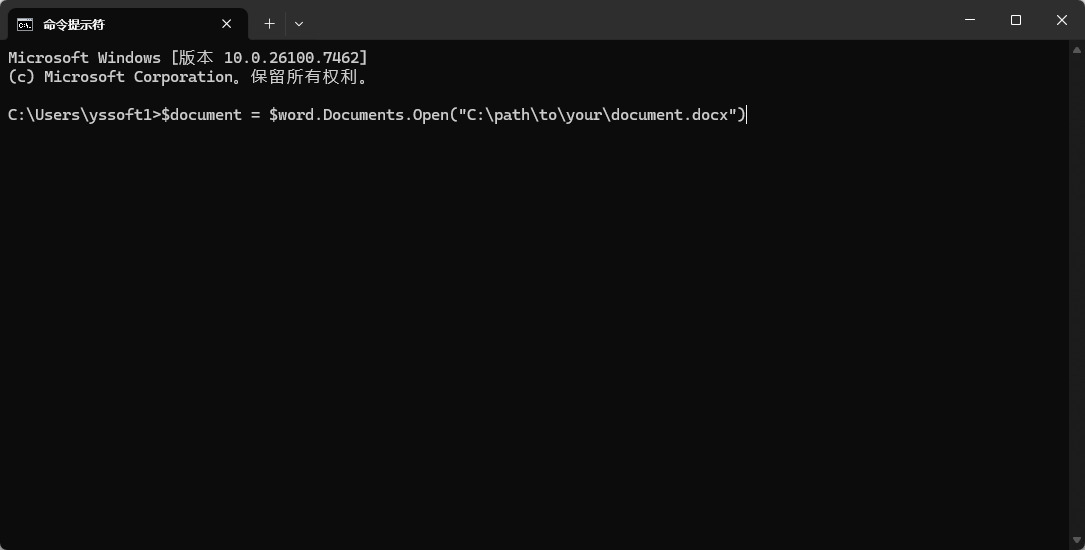Maximize the terminal window
Screen dimensions: 1085x550
pyautogui.click(x=1016, y=20)
